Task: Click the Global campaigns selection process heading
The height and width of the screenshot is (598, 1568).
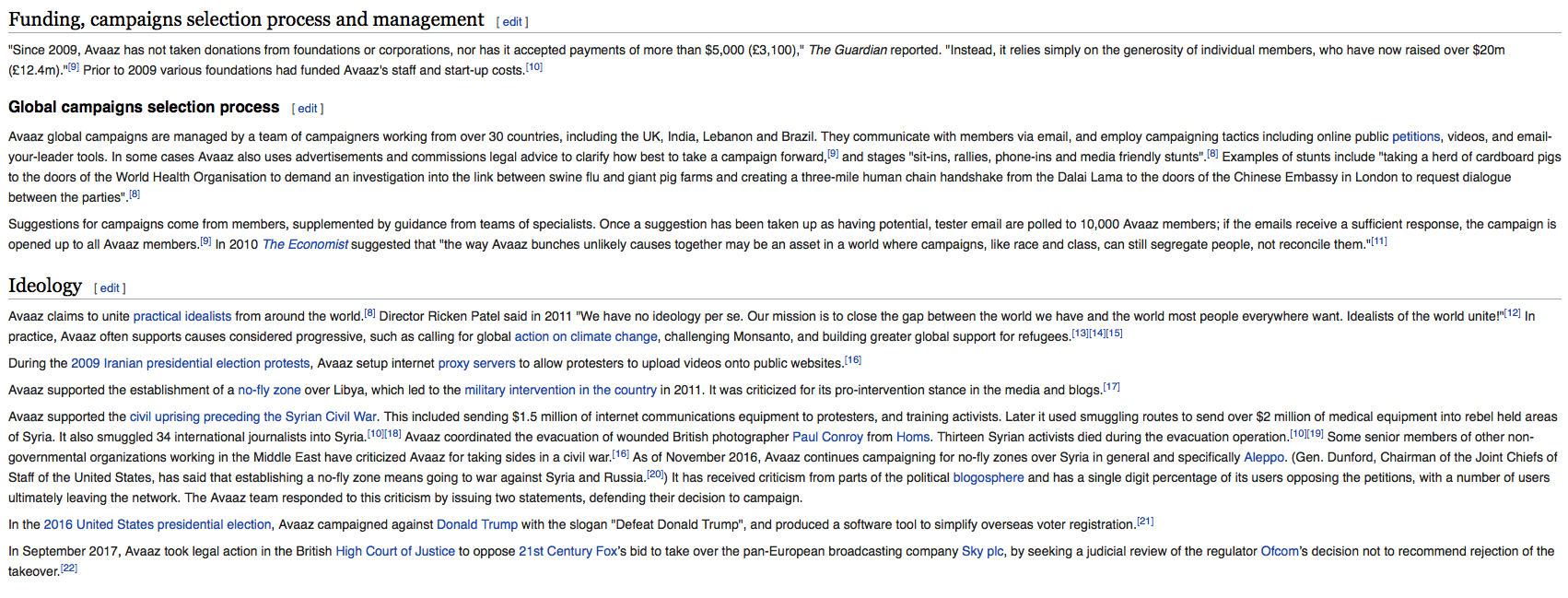Action: tap(144, 107)
